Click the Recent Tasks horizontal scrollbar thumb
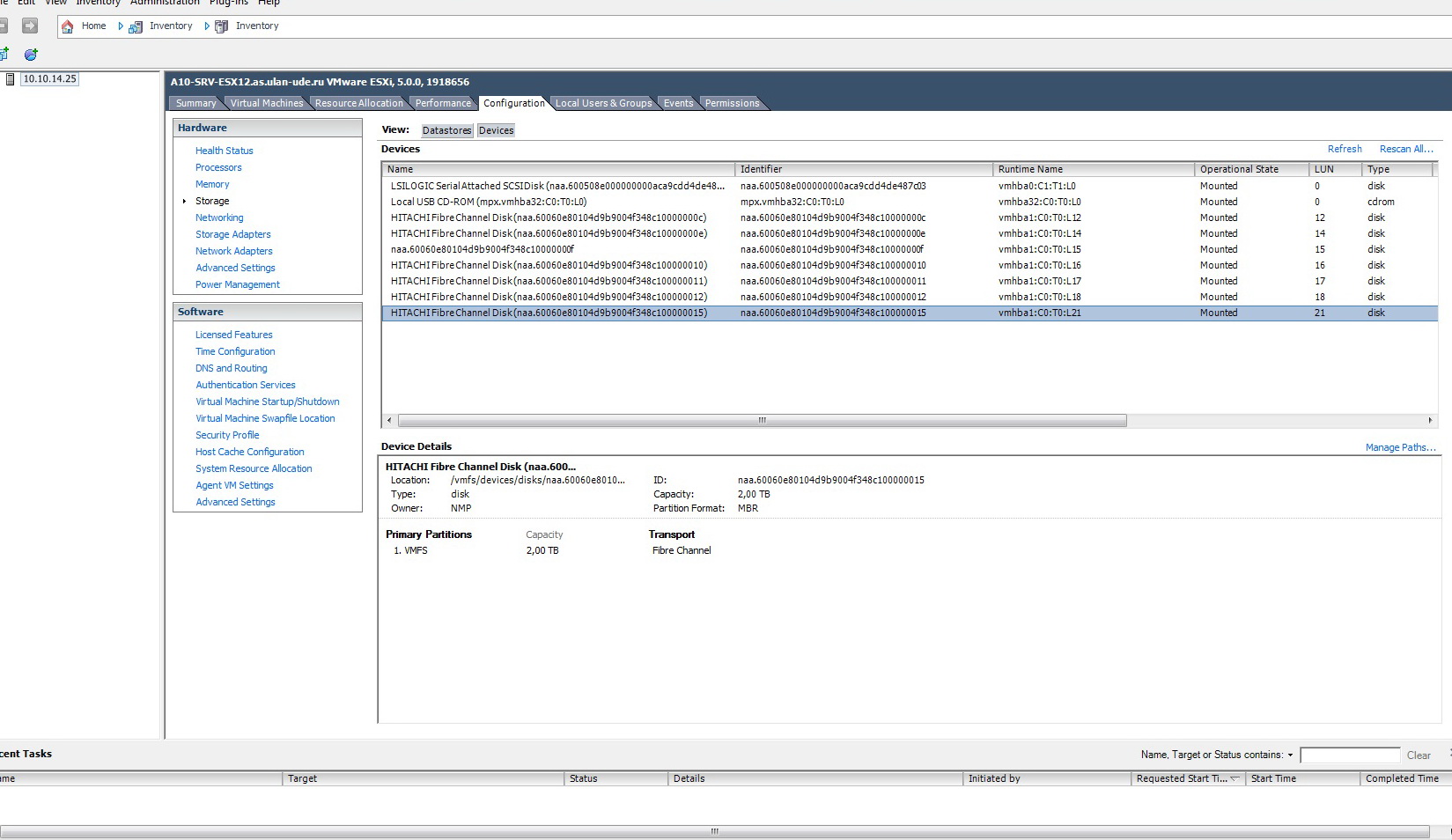The width and height of the screenshot is (1452, 840). [715, 831]
